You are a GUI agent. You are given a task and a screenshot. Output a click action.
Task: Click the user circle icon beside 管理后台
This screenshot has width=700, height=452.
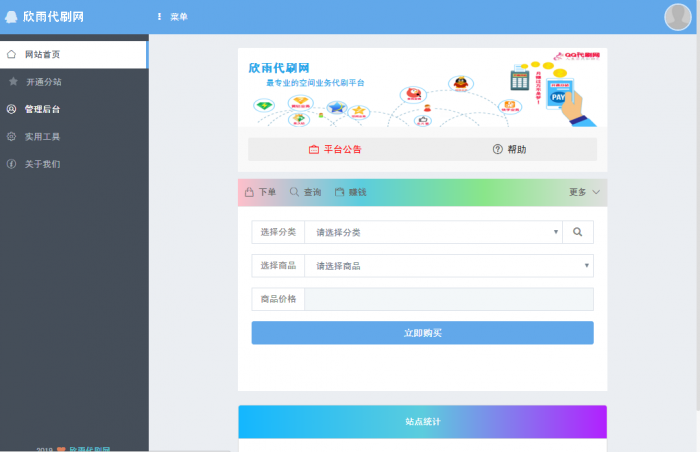11,109
